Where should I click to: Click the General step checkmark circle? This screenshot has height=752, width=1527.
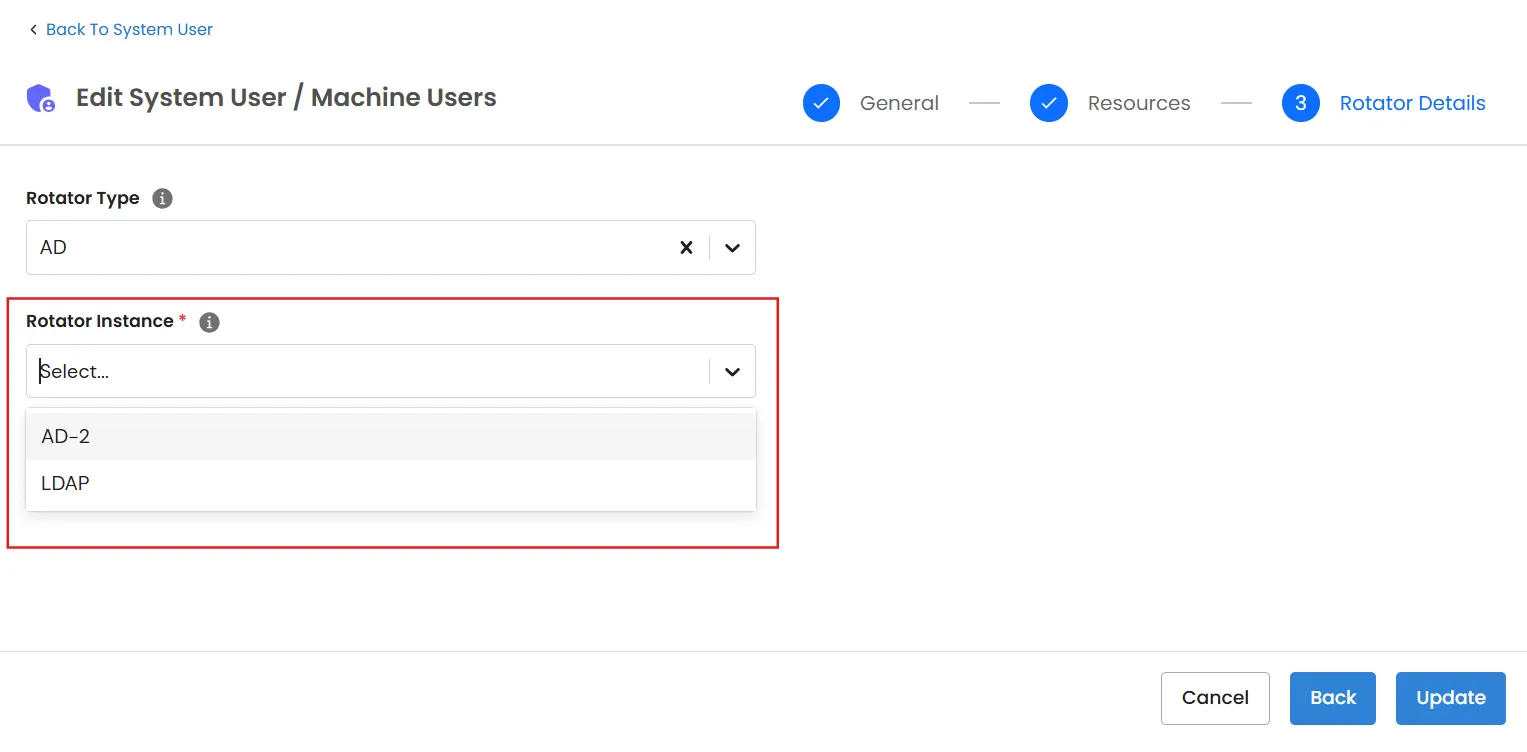pyautogui.click(x=821, y=103)
